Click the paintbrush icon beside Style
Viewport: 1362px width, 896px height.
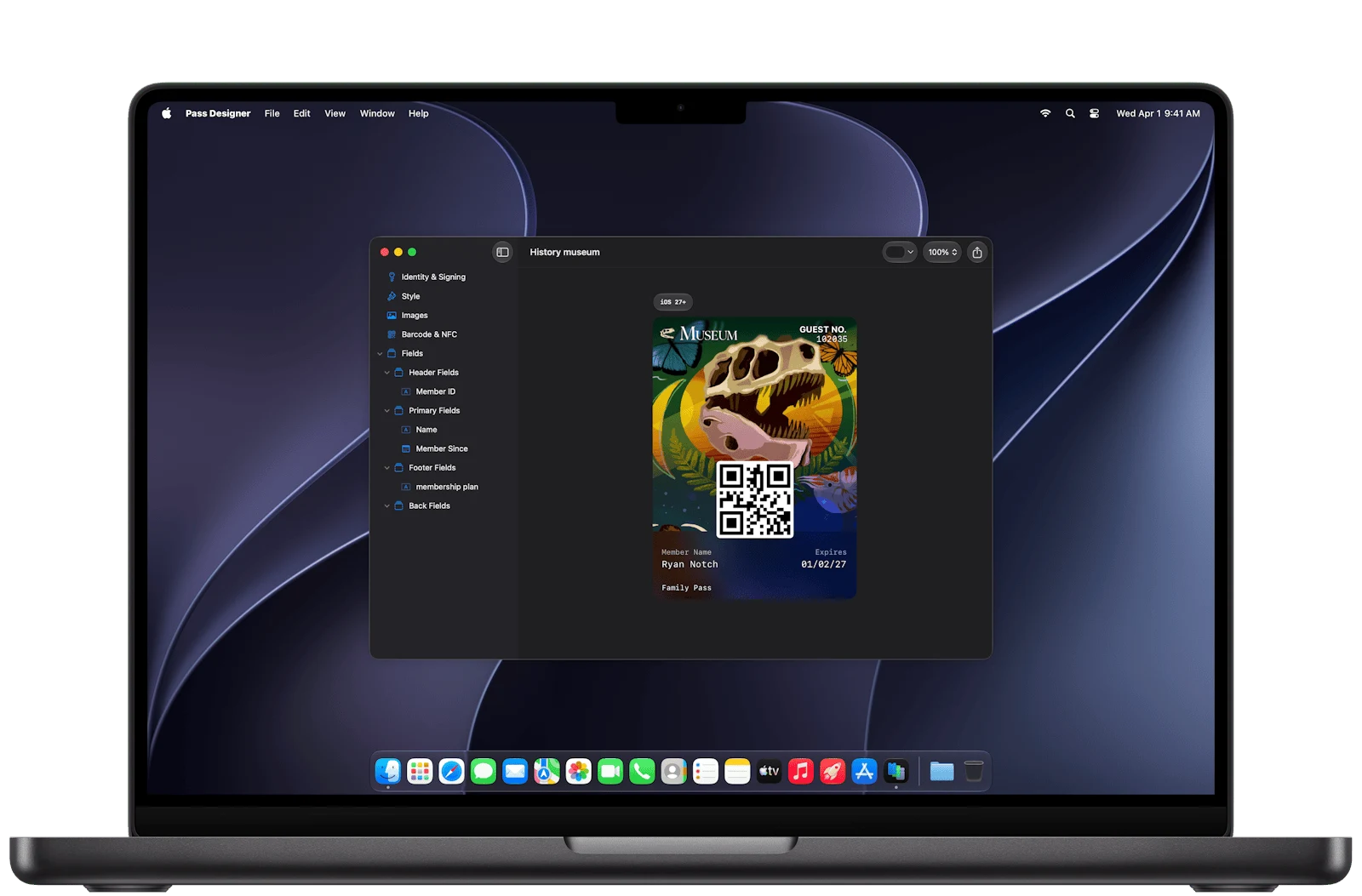pyautogui.click(x=392, y=296)
